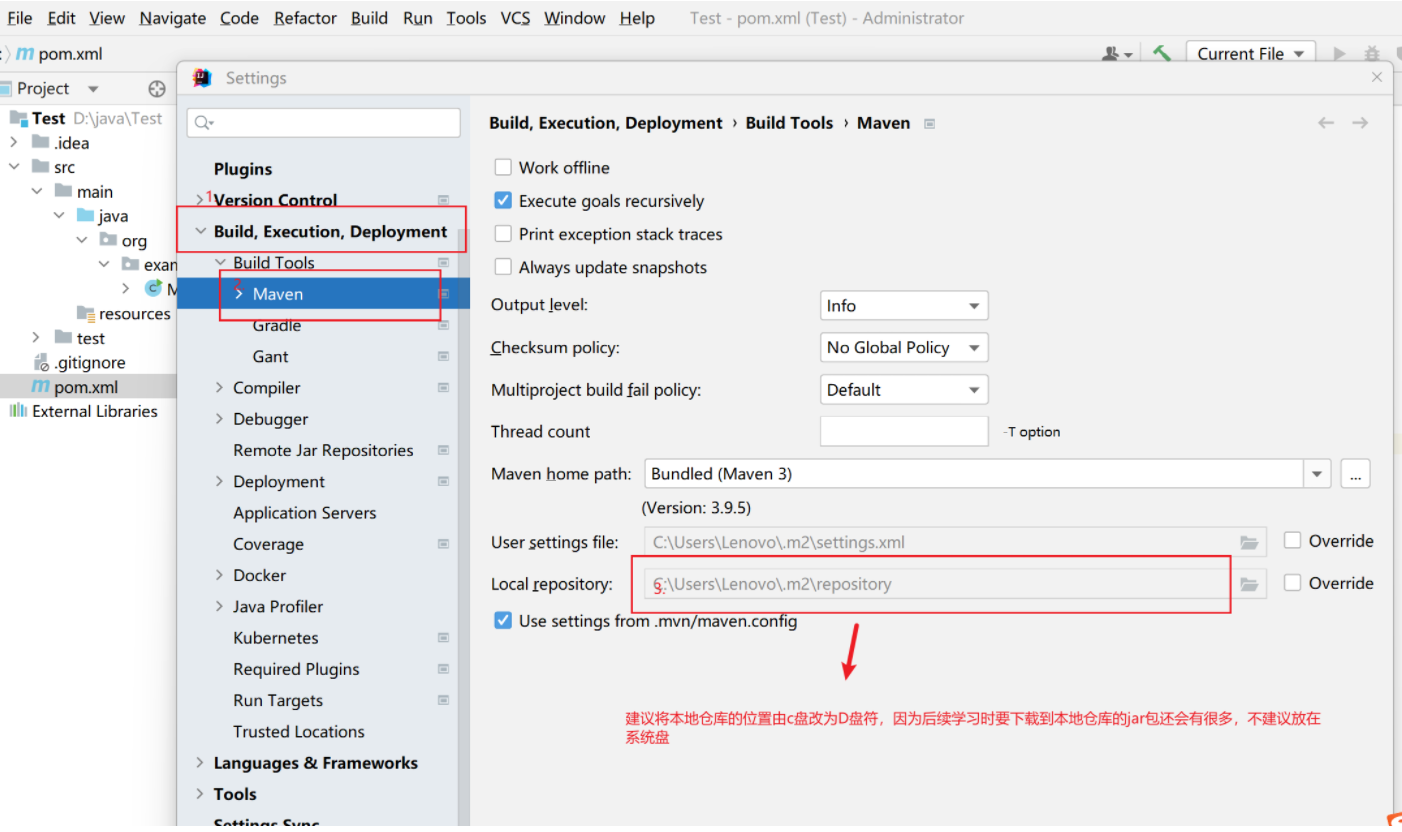Image resolution: width=1402 pixels, height=832 pixels.
Task: Open the Code With Me user icon
Action: click(1116, 54)
